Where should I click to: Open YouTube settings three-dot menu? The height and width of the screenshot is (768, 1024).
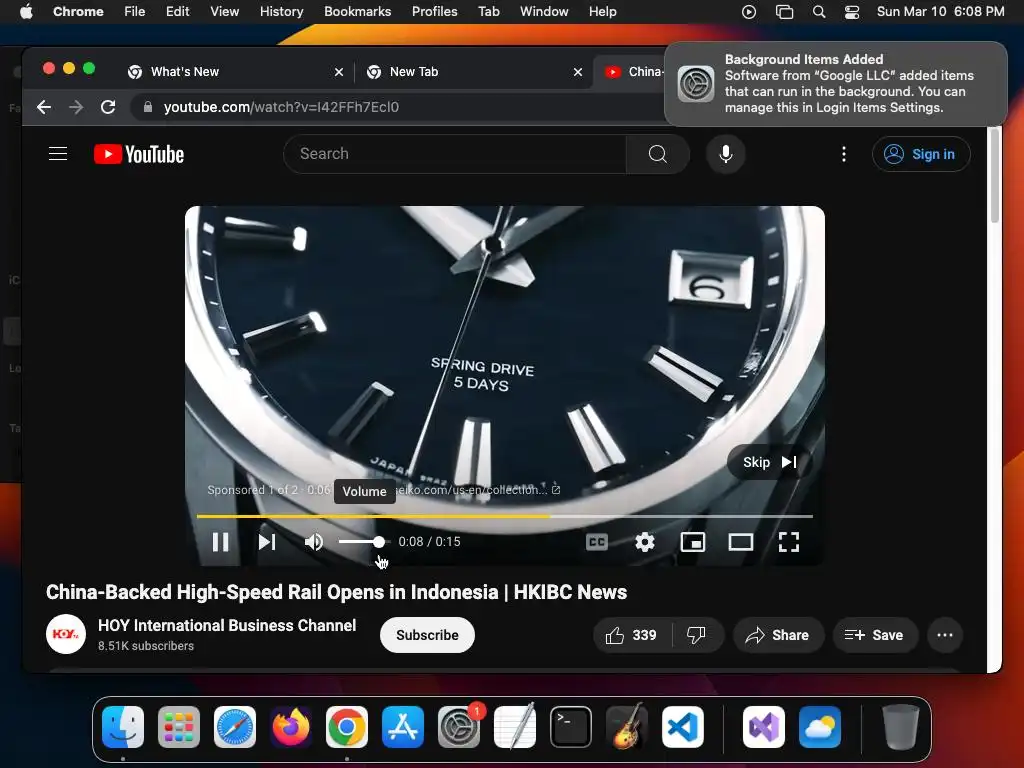[844, 154]
